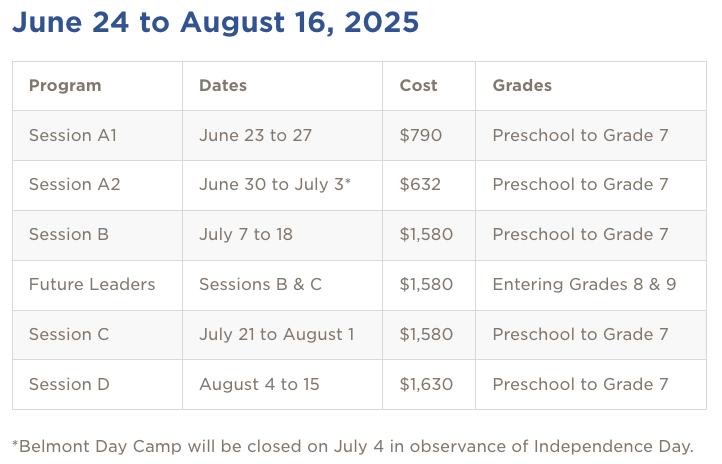Select the Entering Grades 8 & 9 cell
This screenshot has width=722, height=464.
(x=584, y=285)
